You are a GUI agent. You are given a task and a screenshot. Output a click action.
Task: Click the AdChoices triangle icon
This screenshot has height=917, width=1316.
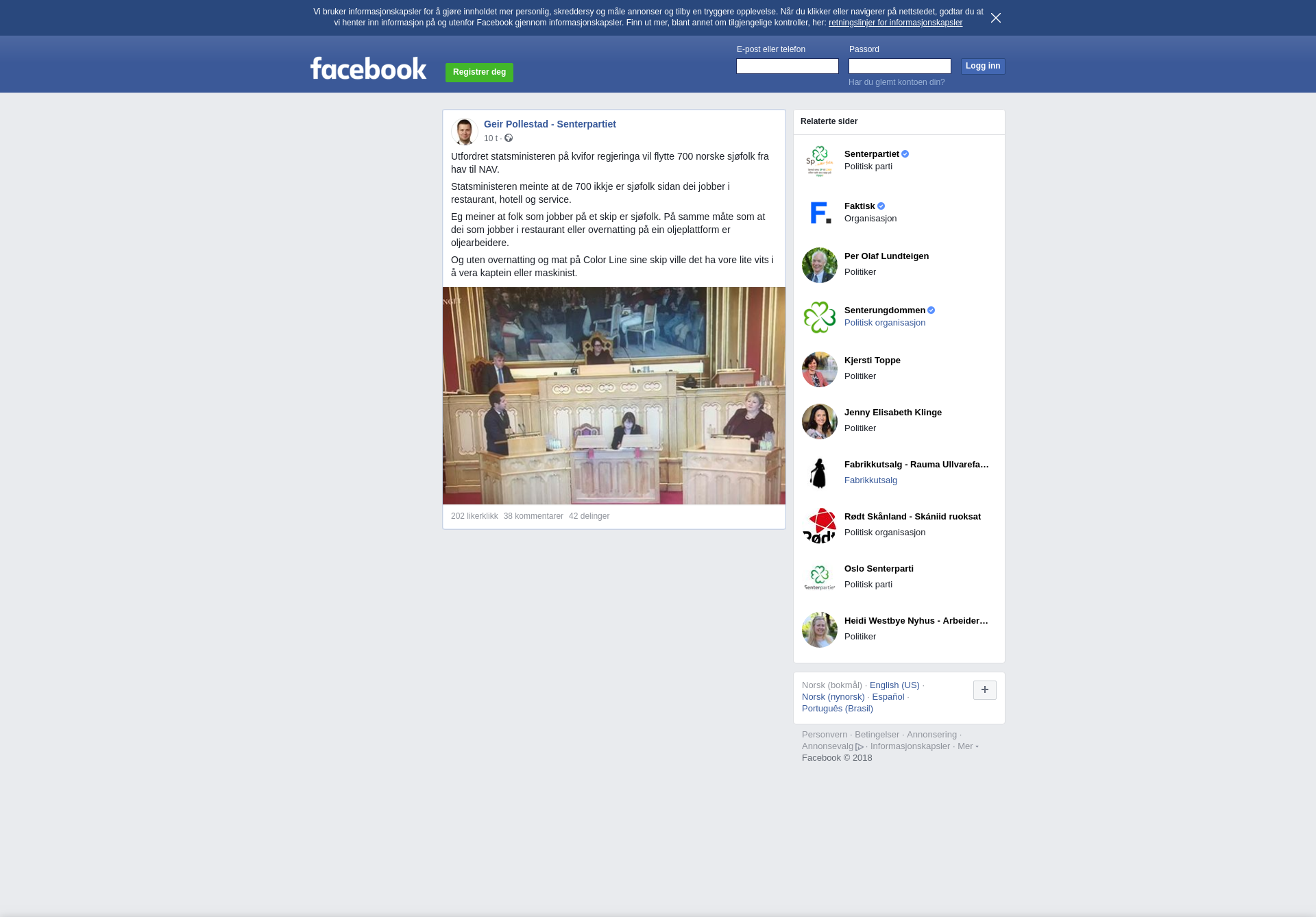860,747
